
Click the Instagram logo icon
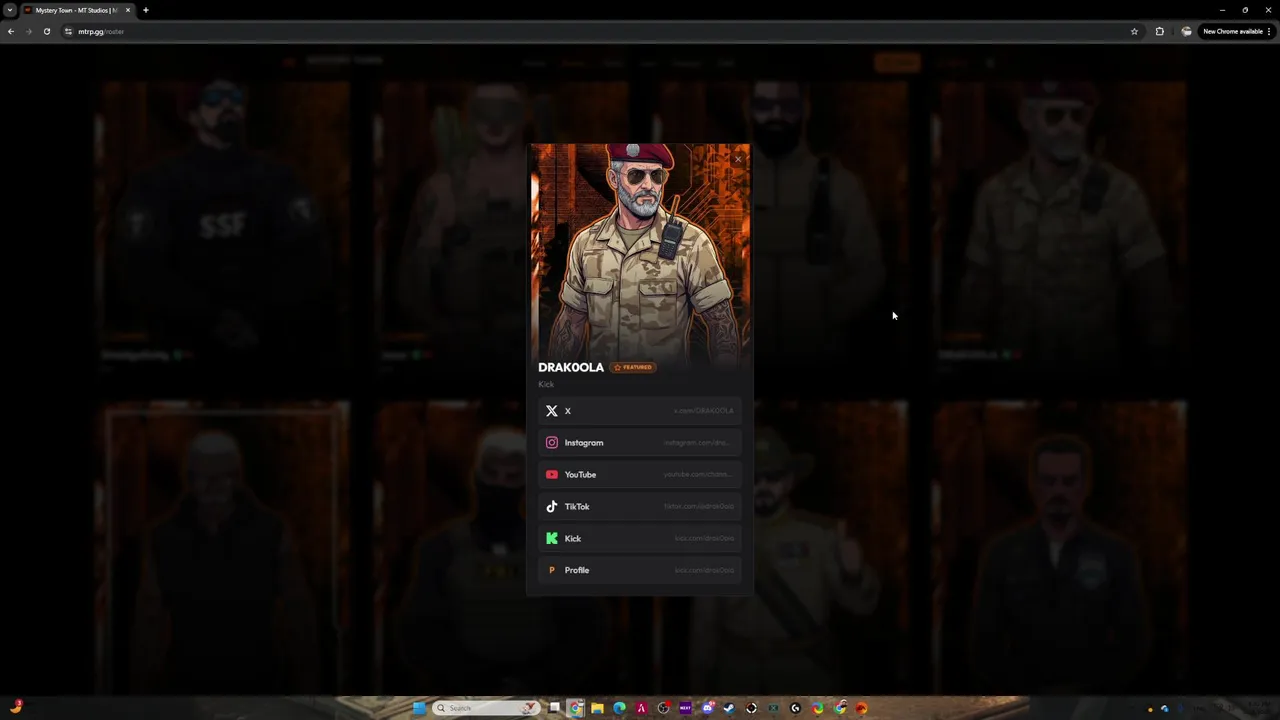[552, 443]
